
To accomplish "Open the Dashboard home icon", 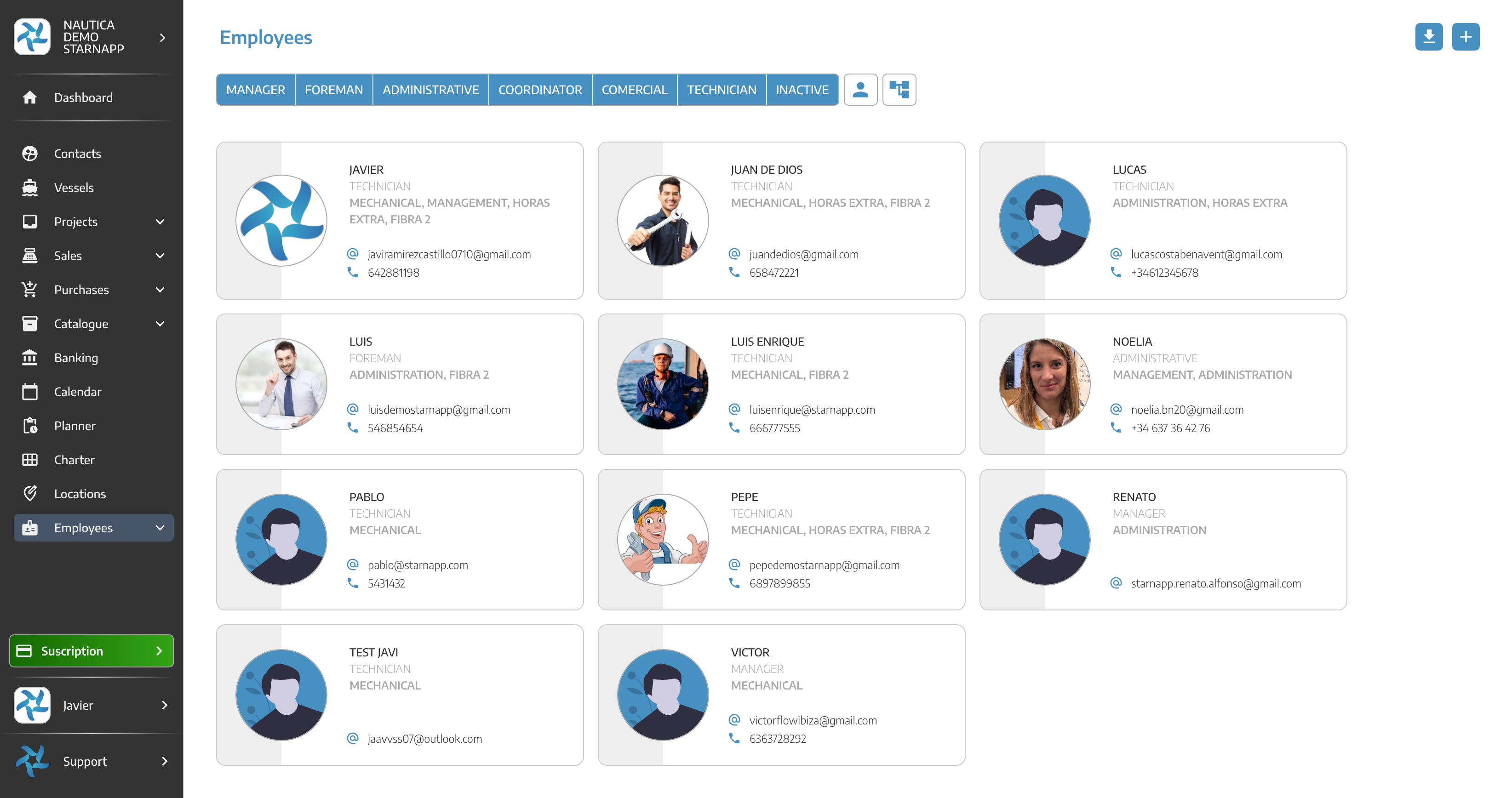I will click(30, 97).
